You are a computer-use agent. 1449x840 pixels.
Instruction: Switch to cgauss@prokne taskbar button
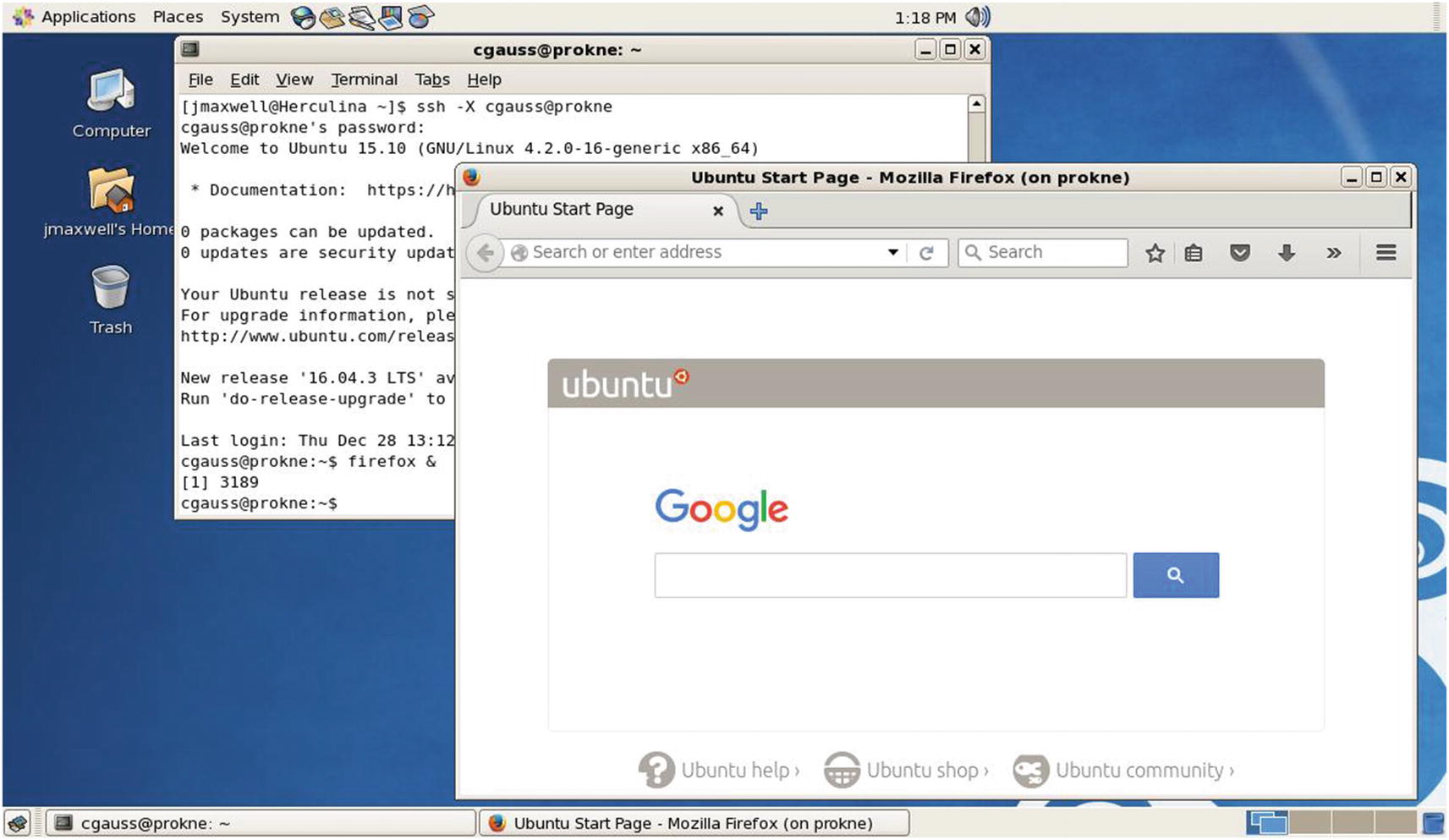(x=261, y=823)
